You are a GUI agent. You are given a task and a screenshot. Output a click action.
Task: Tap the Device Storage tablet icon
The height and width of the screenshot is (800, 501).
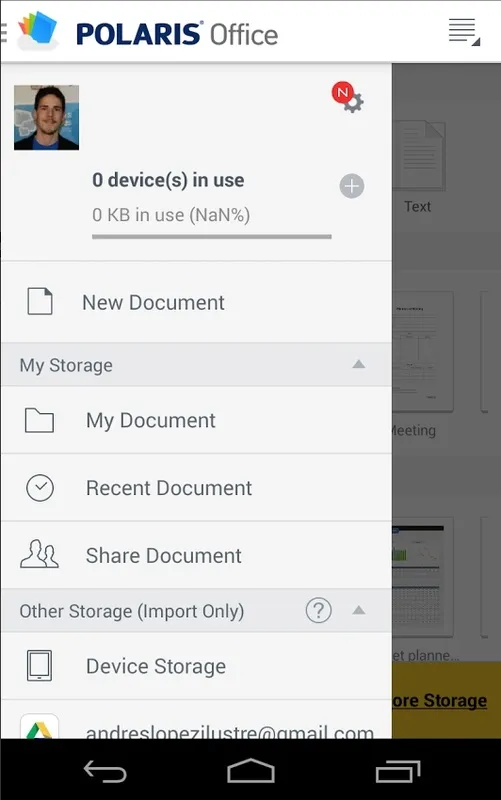coord(39,665)
